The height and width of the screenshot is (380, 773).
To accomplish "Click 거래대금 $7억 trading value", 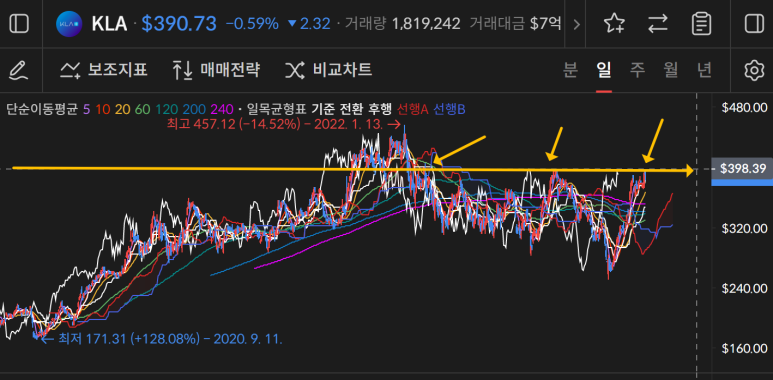I will 515,24.
